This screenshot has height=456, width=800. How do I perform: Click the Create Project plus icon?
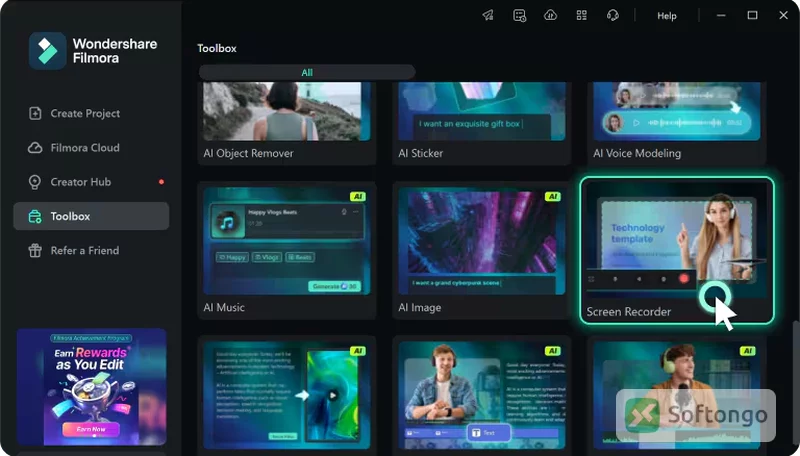35,113
